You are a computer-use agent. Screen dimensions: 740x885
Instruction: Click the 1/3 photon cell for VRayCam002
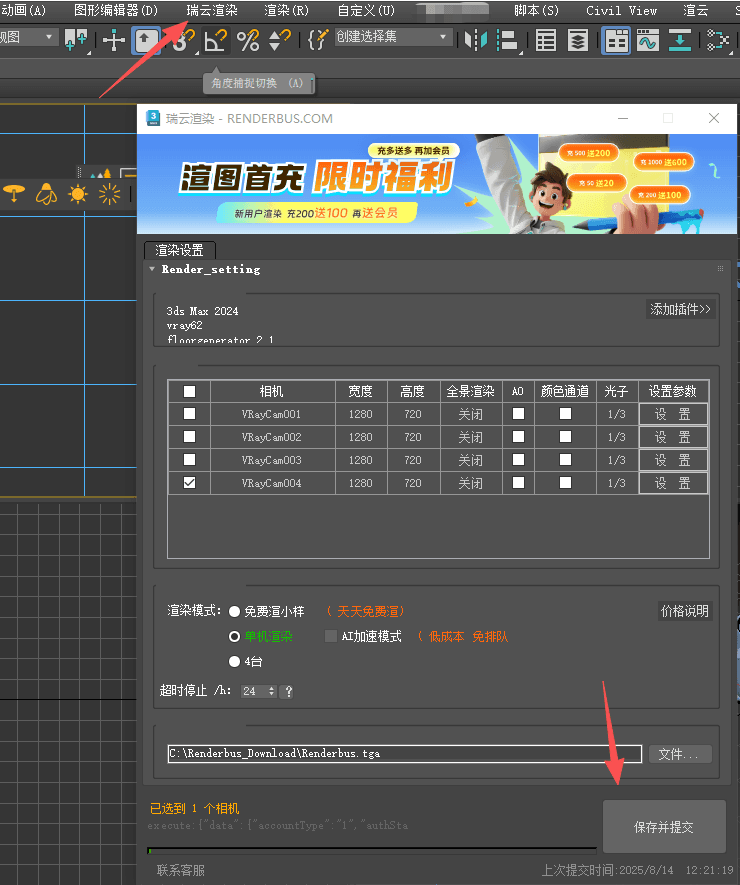(x=616, y=437)
